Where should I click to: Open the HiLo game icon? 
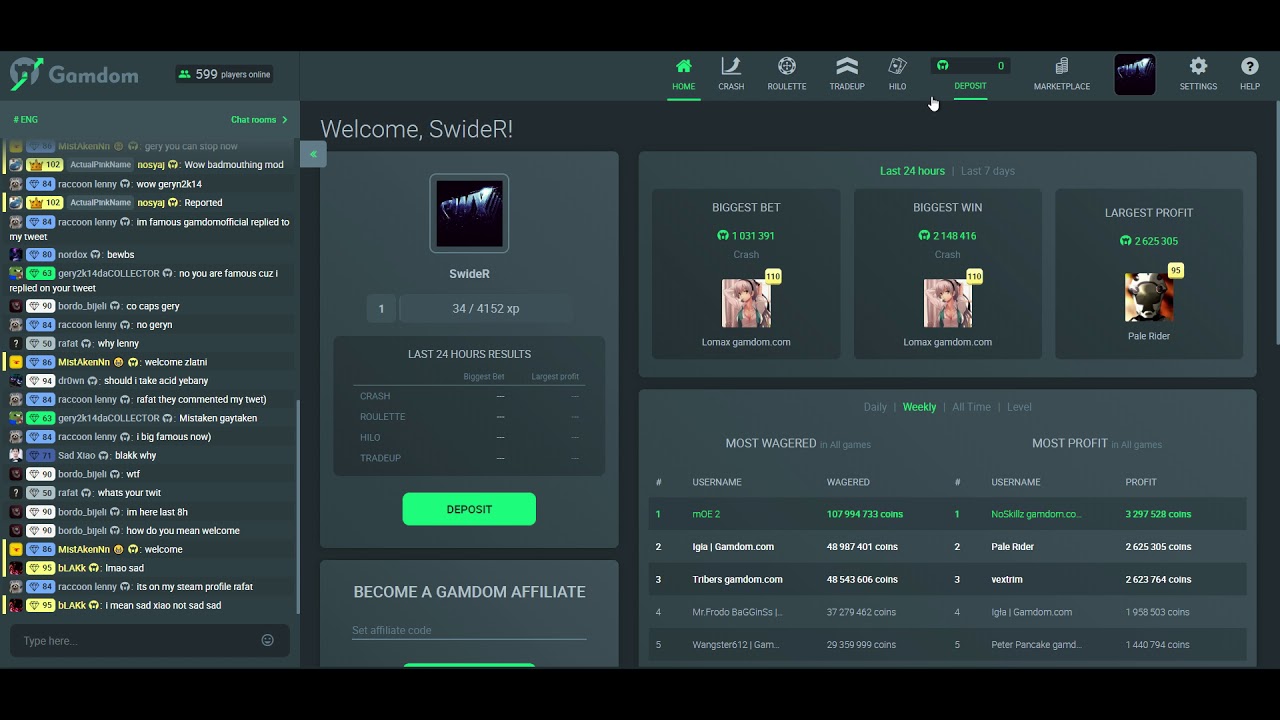(897, 66)
